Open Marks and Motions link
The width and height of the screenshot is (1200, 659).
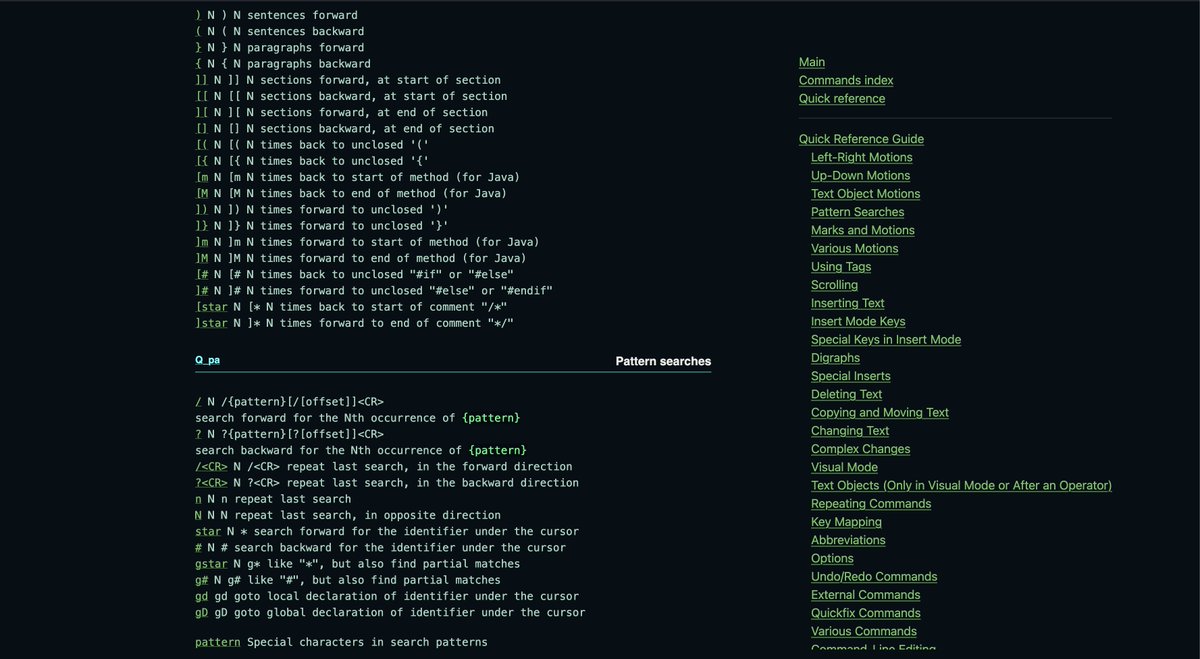click(x=862, y=230)
